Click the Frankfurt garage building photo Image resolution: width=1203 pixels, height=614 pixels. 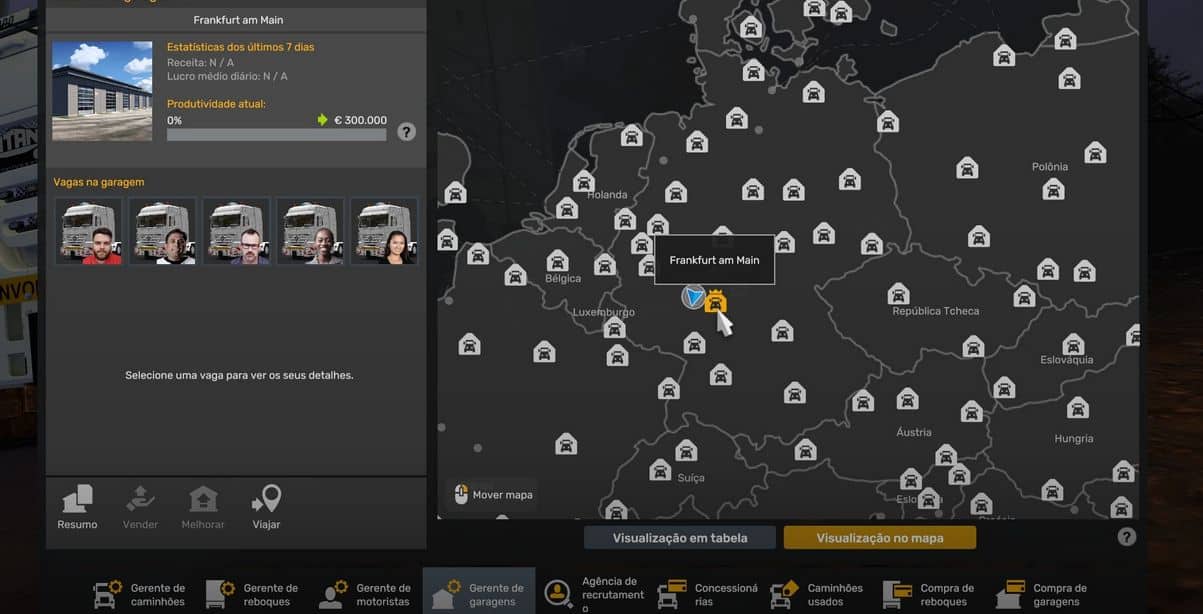pyautogui.click(x=102, y=91)
